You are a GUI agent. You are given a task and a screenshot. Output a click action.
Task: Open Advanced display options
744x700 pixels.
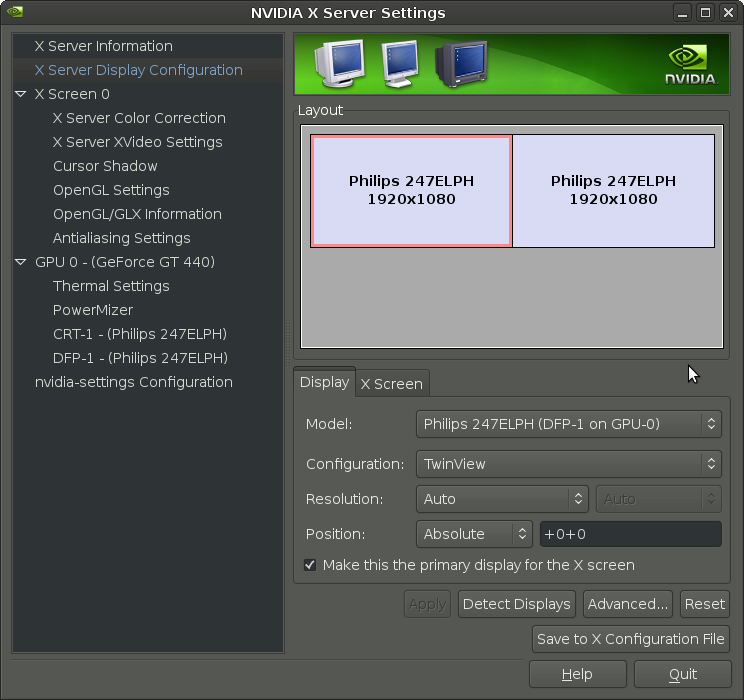click(x=628, y=604)
